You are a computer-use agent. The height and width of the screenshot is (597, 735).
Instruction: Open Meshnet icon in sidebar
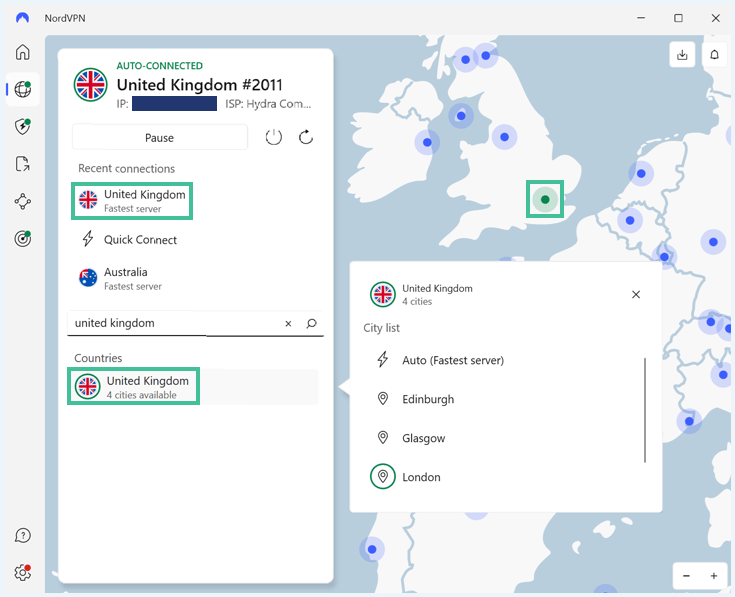(x=22, y=201)
